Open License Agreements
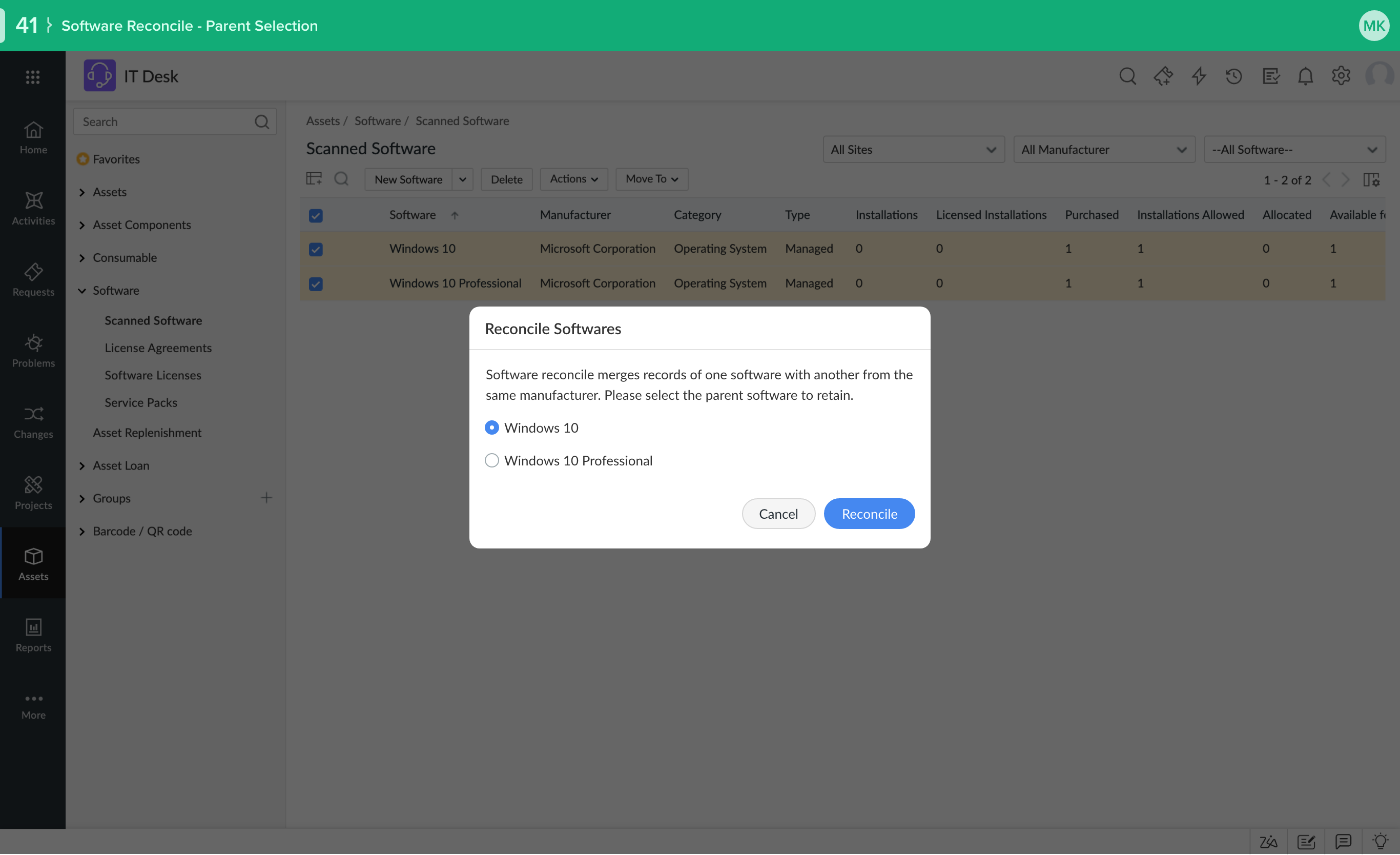 (x=158, y=348)
